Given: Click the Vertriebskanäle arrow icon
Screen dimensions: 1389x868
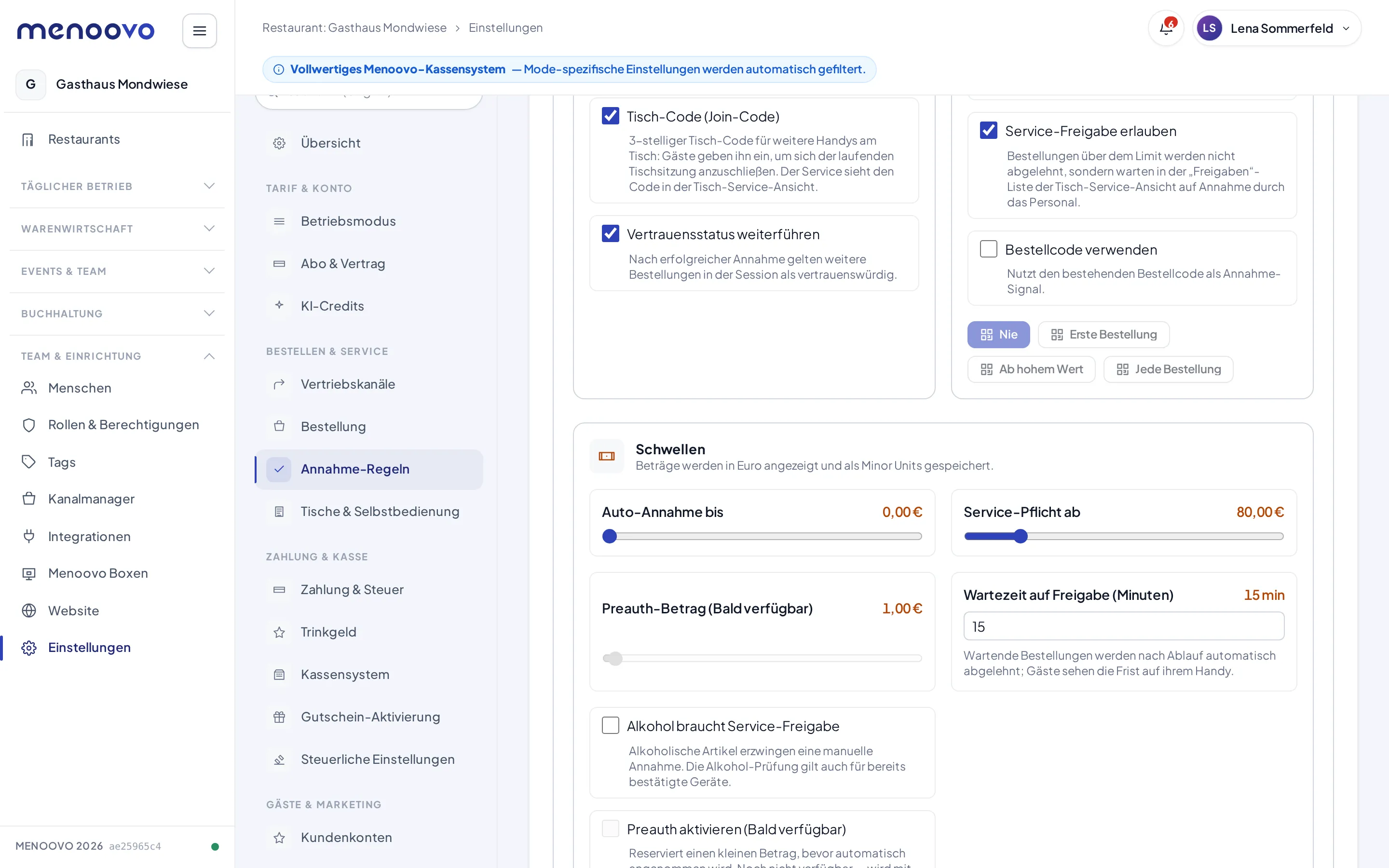Looking at the screenshot, I should click(279, 384).
